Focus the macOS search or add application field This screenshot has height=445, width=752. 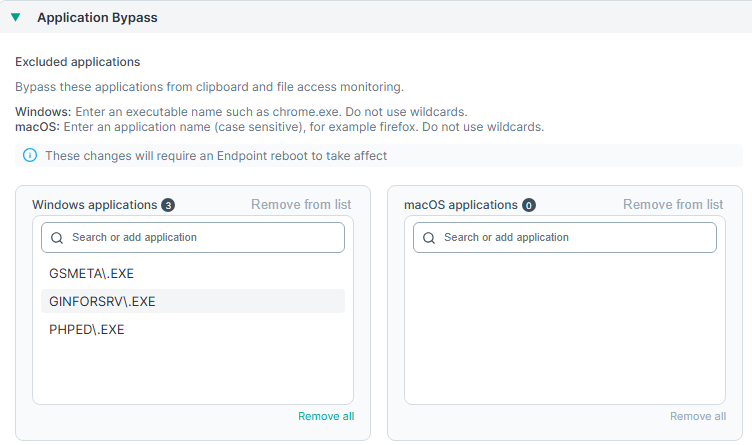[572, 238]
